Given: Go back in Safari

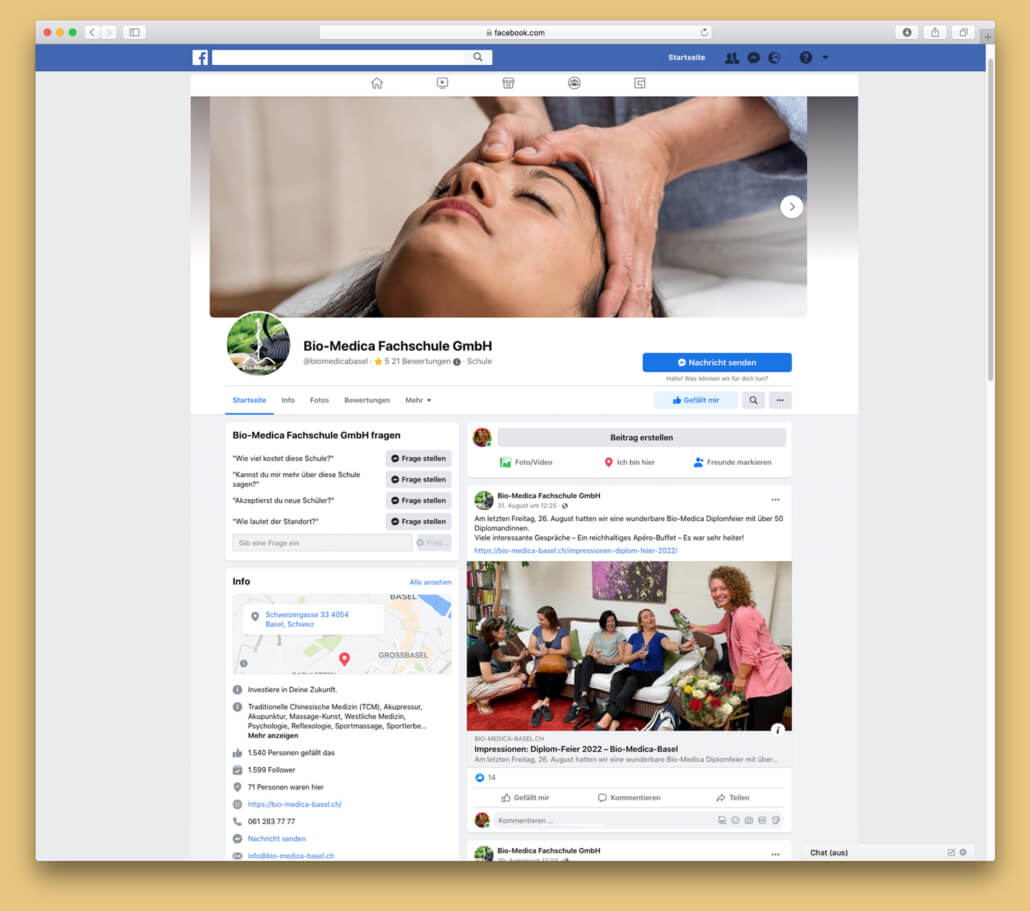Looking at the screenshot, I should coord(92,32).
